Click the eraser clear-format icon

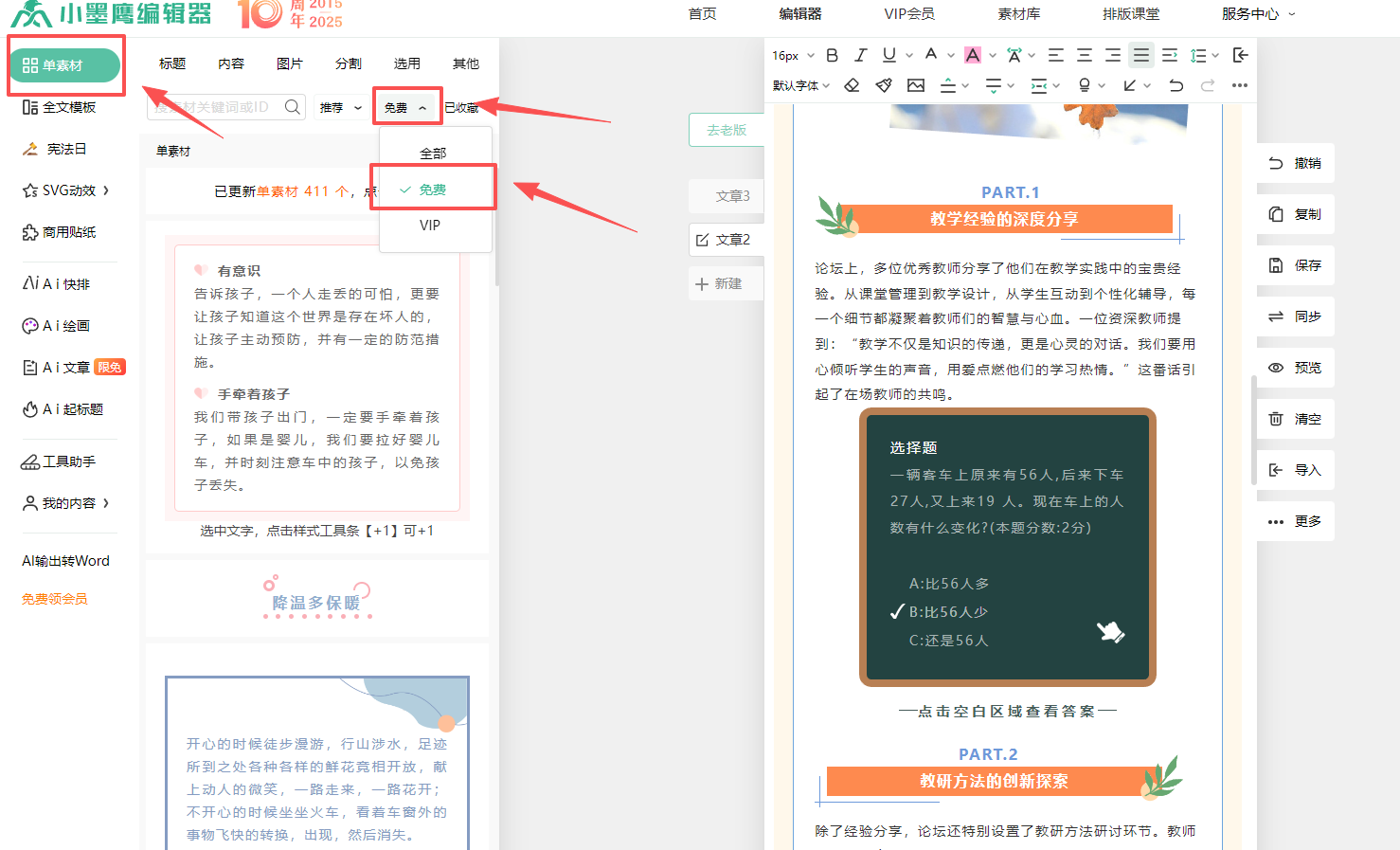pyautogui.click(x=852, y=85)
